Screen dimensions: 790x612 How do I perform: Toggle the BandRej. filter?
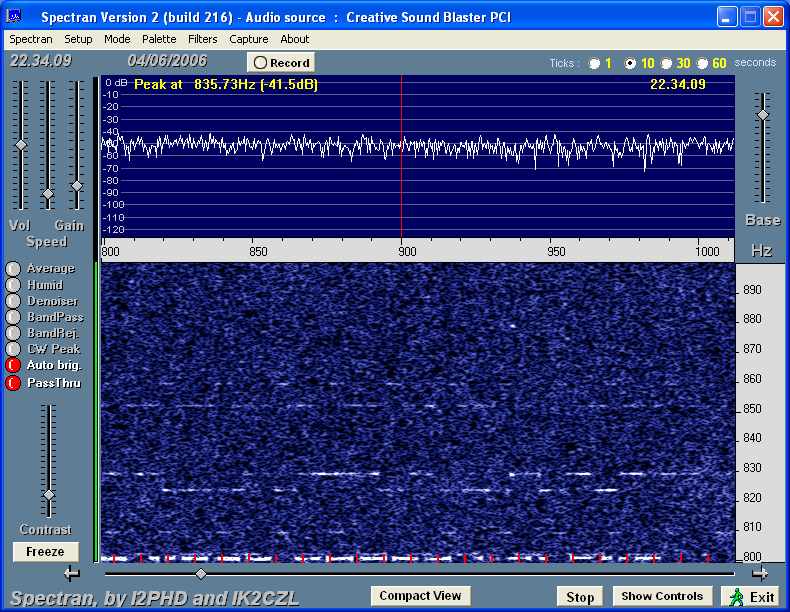point(13,333)
